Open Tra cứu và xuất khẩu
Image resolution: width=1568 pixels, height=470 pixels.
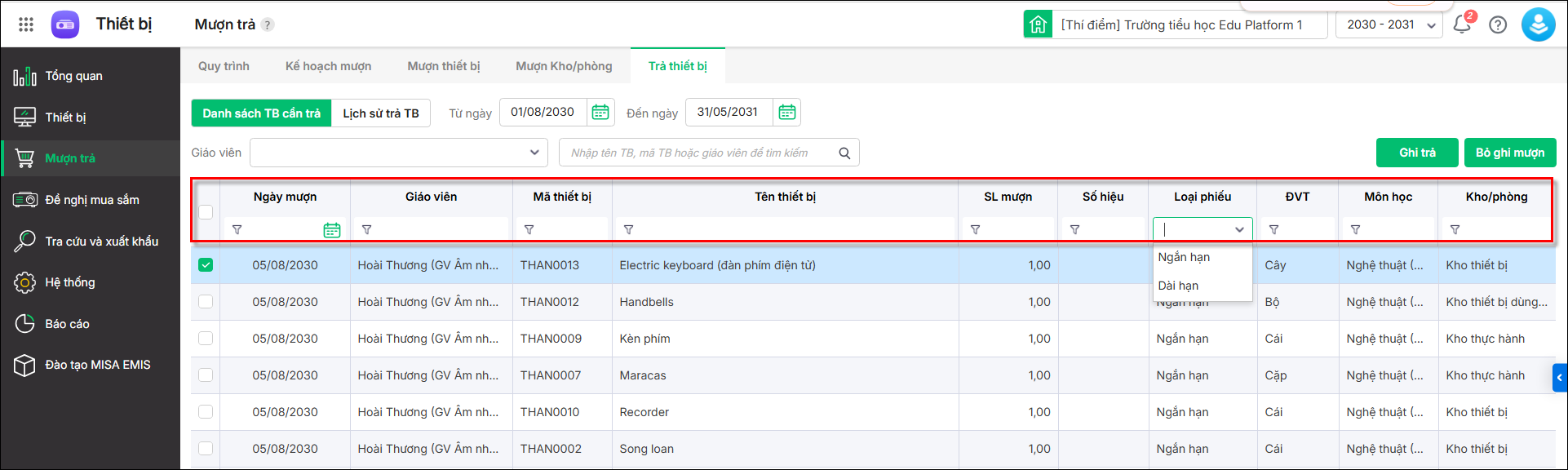90,242
